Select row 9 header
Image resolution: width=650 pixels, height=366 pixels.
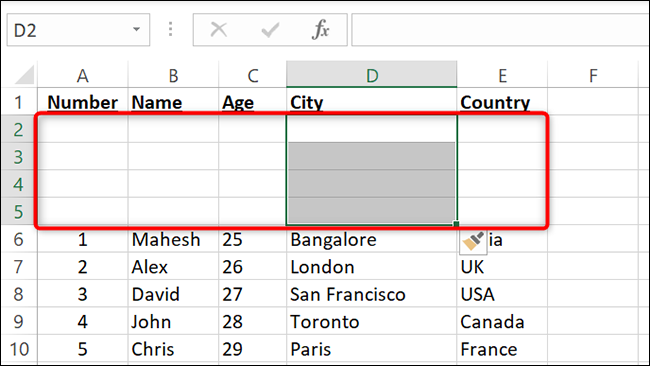tap(19, 321)
